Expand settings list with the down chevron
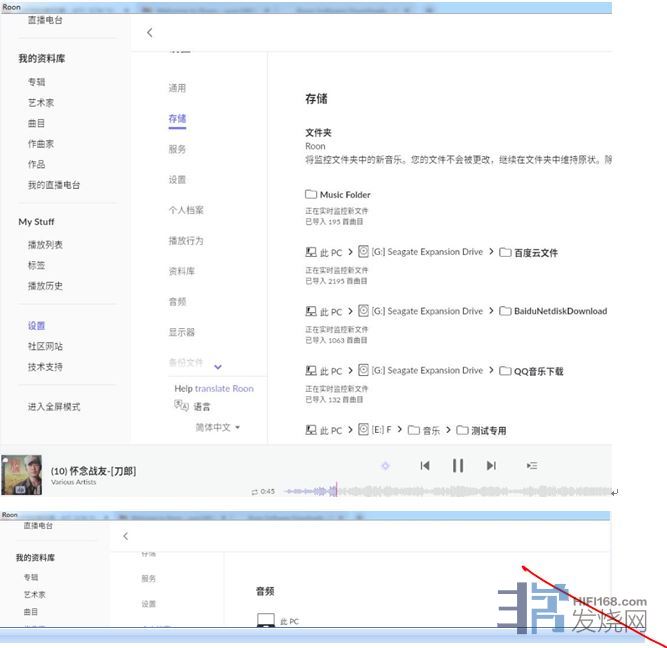 (x=218, y=367)
